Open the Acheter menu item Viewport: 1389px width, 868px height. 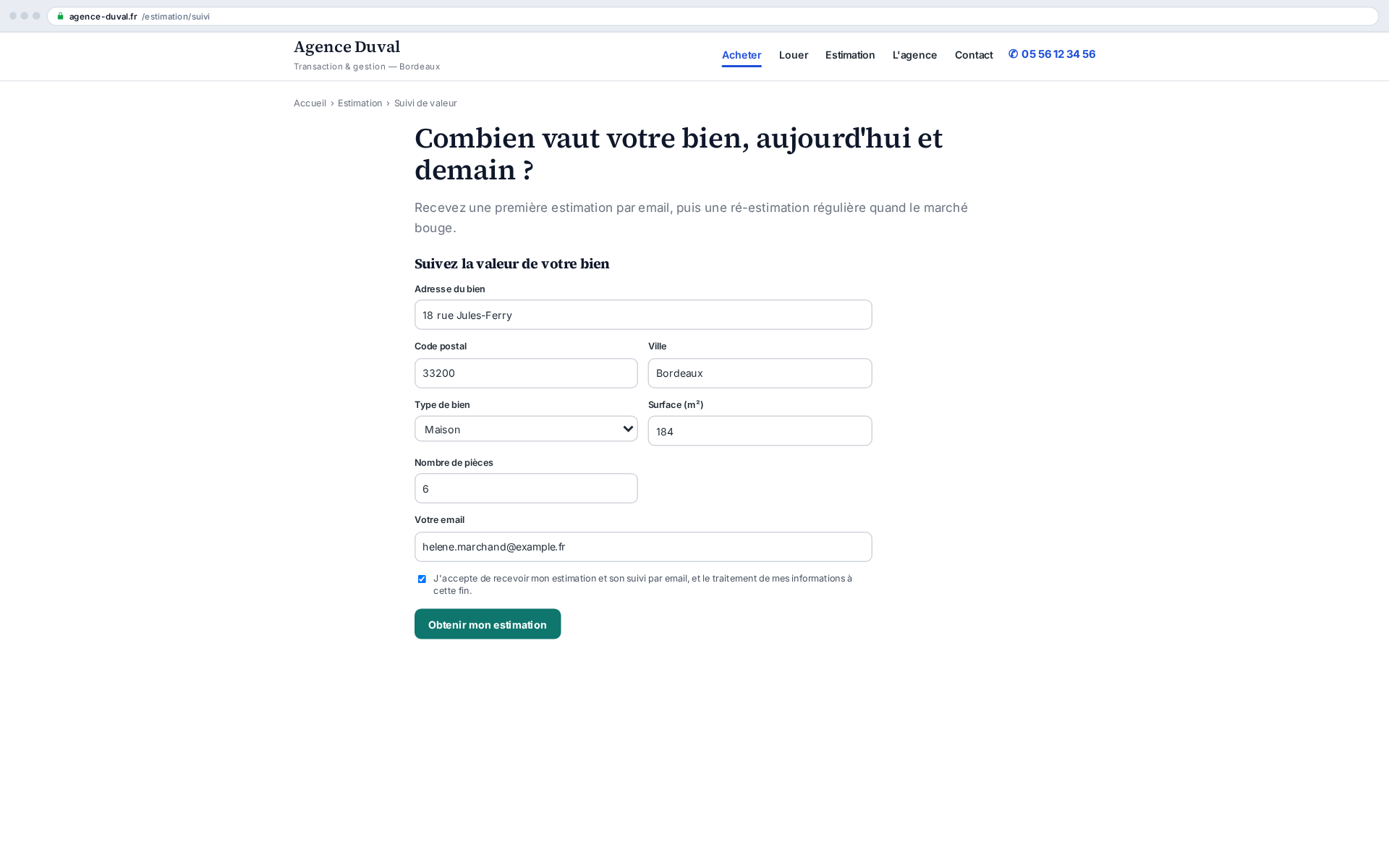[742, 55]
